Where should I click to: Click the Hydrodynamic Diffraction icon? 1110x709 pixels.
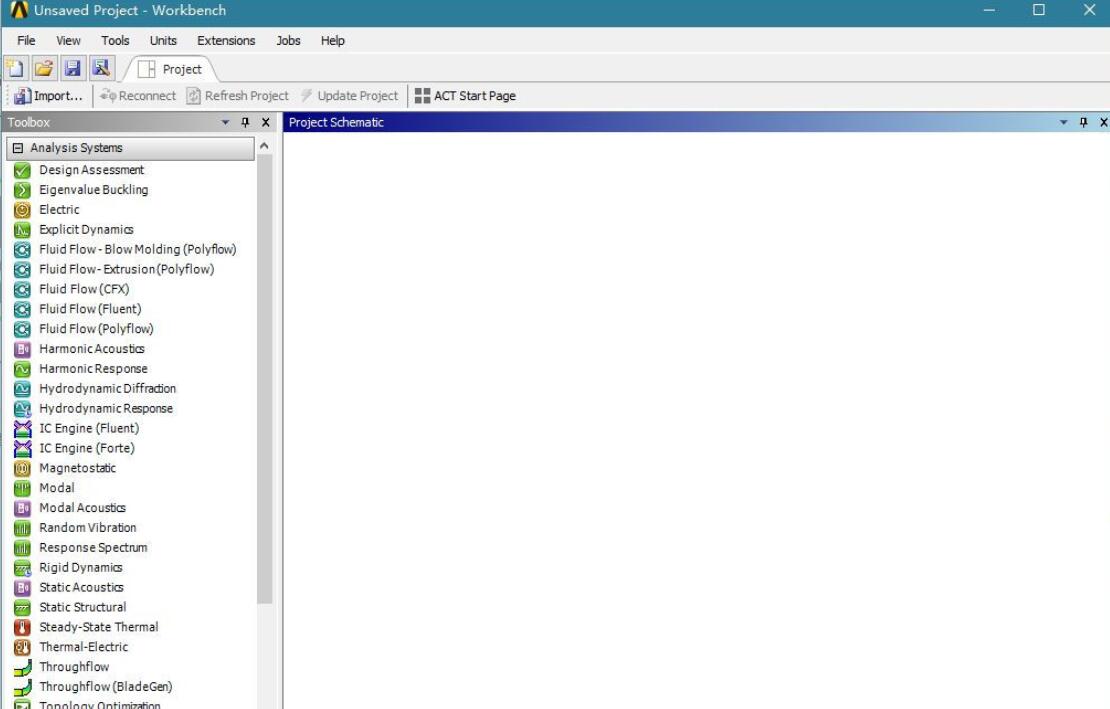[23, 388]
